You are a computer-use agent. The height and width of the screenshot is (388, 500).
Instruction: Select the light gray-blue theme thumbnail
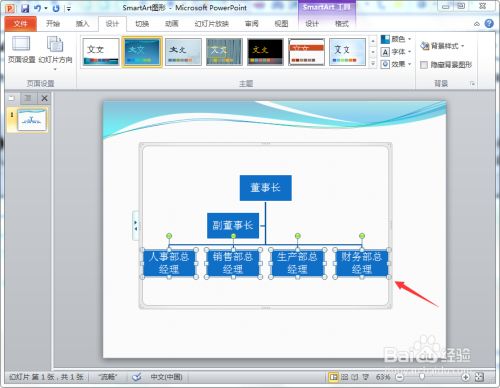183,52
